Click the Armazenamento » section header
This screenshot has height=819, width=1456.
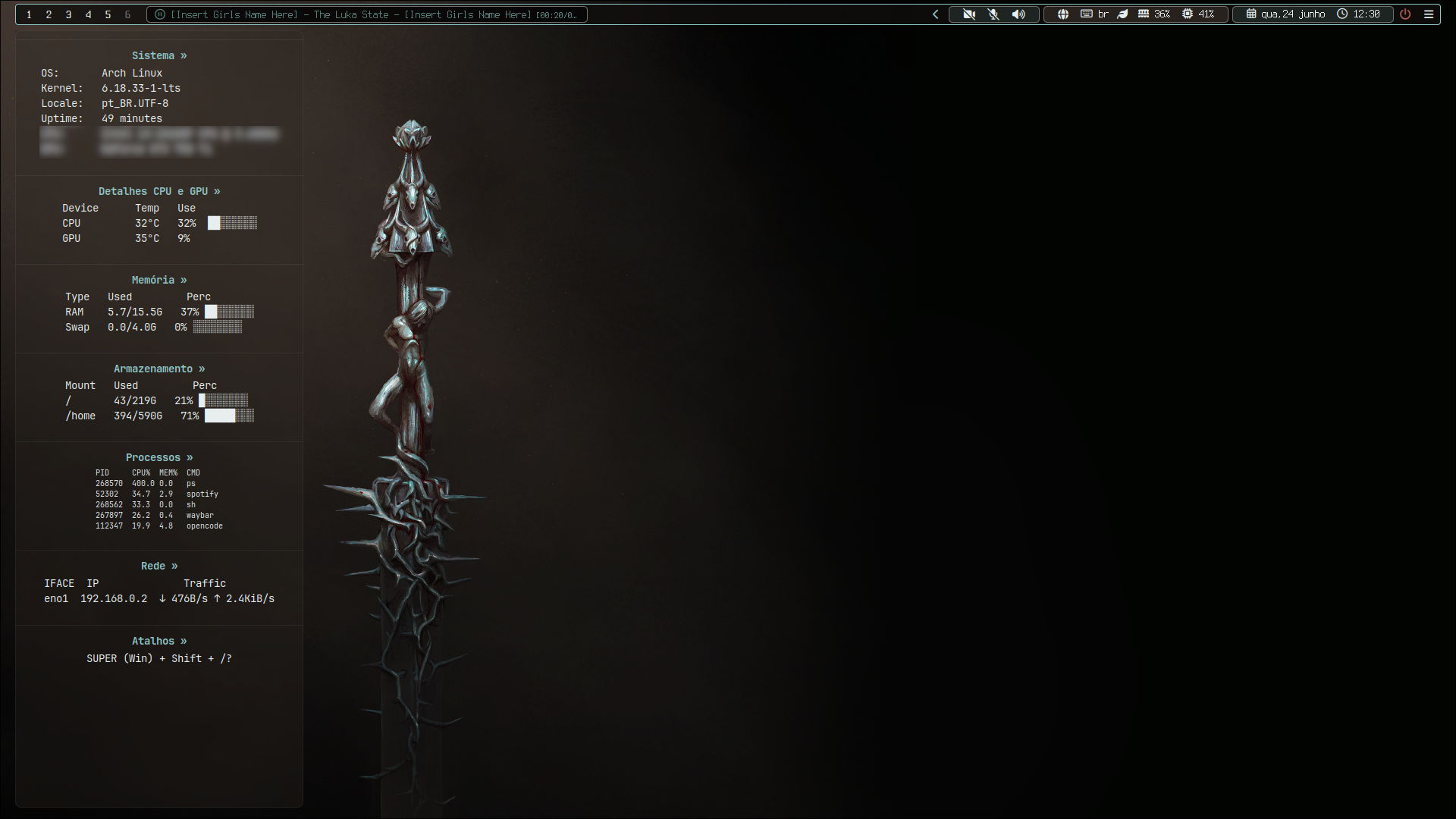pyautogui.click(x=159, y=369)
